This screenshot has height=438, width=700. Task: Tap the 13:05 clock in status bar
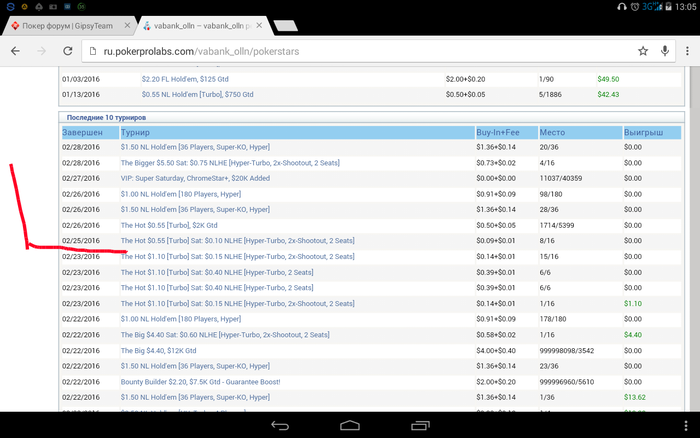click(686, 7)
